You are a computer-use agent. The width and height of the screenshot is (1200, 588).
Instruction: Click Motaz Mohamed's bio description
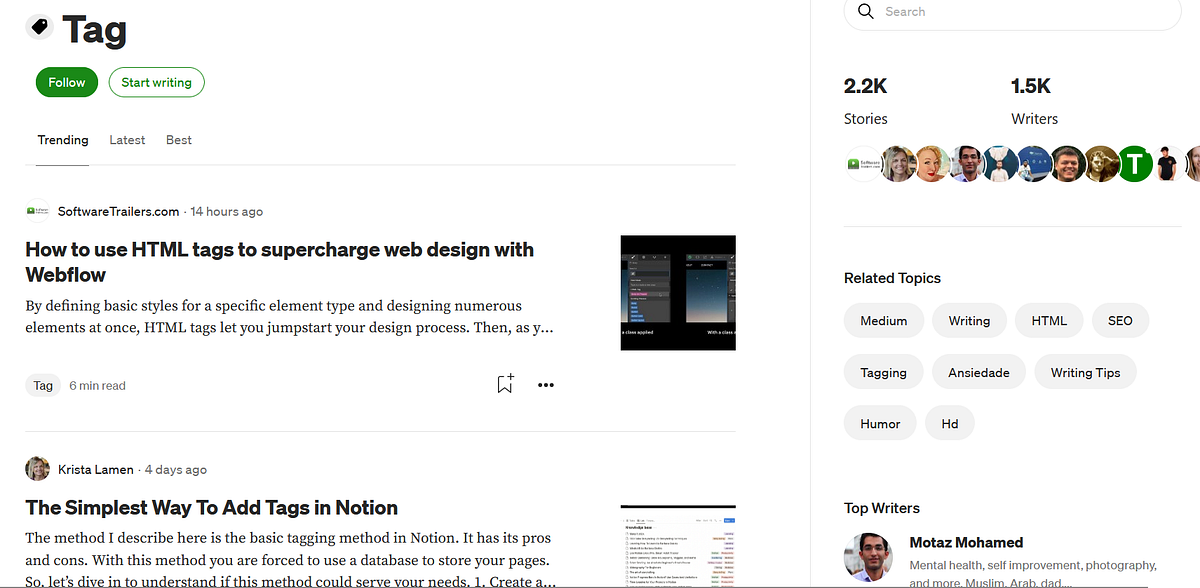pos(1033,573)
